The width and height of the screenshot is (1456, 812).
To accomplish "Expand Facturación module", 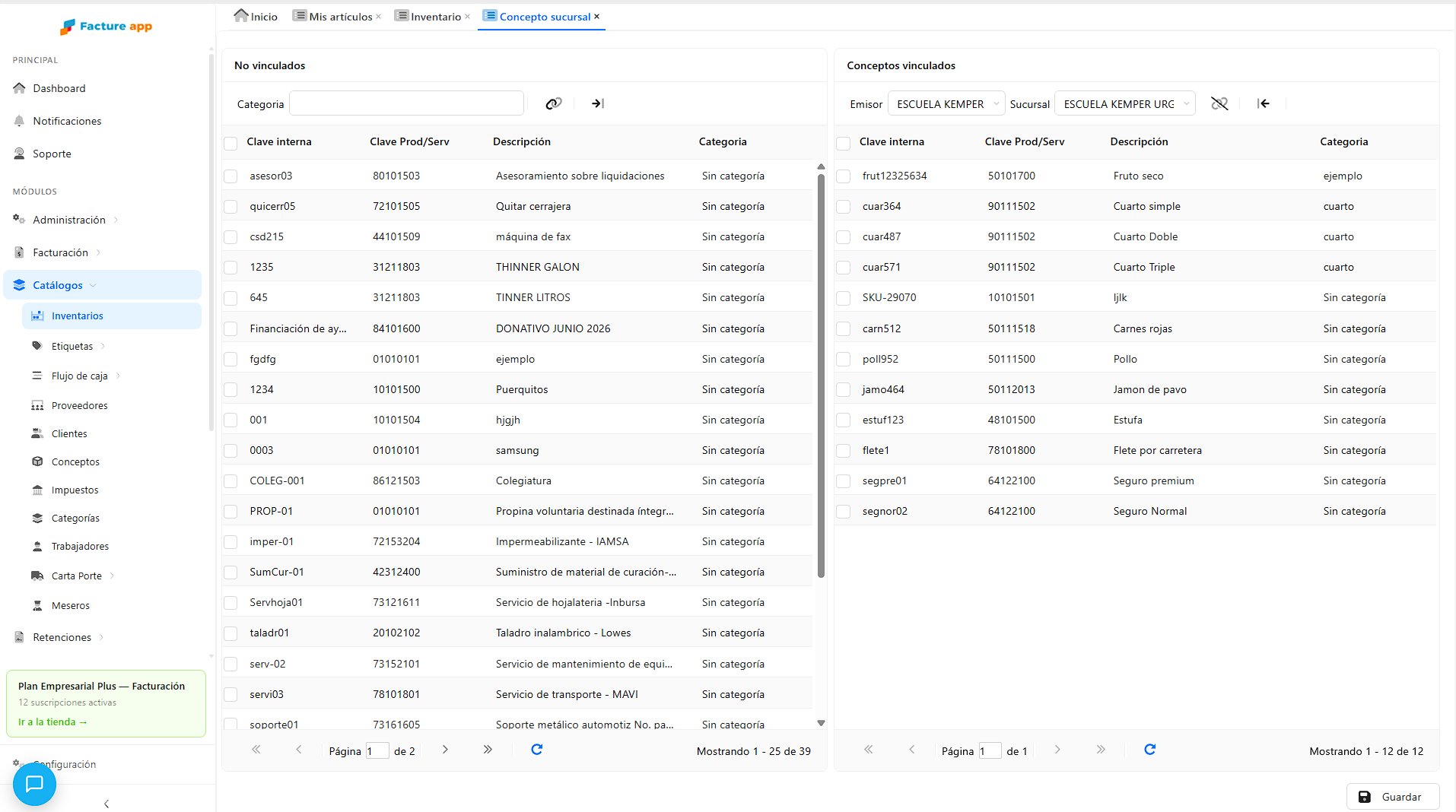I will [x=61, y=252].
